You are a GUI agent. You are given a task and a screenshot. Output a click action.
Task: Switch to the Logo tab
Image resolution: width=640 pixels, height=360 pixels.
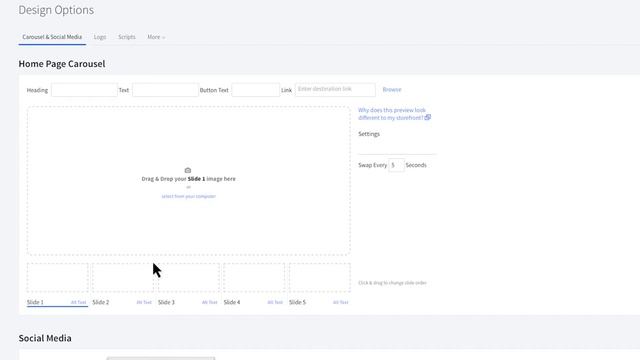[x=100, y=37]
